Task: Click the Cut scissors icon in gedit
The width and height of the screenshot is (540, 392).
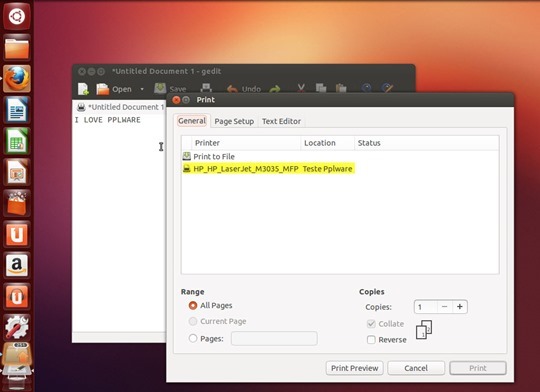Action: click(301, 88)
